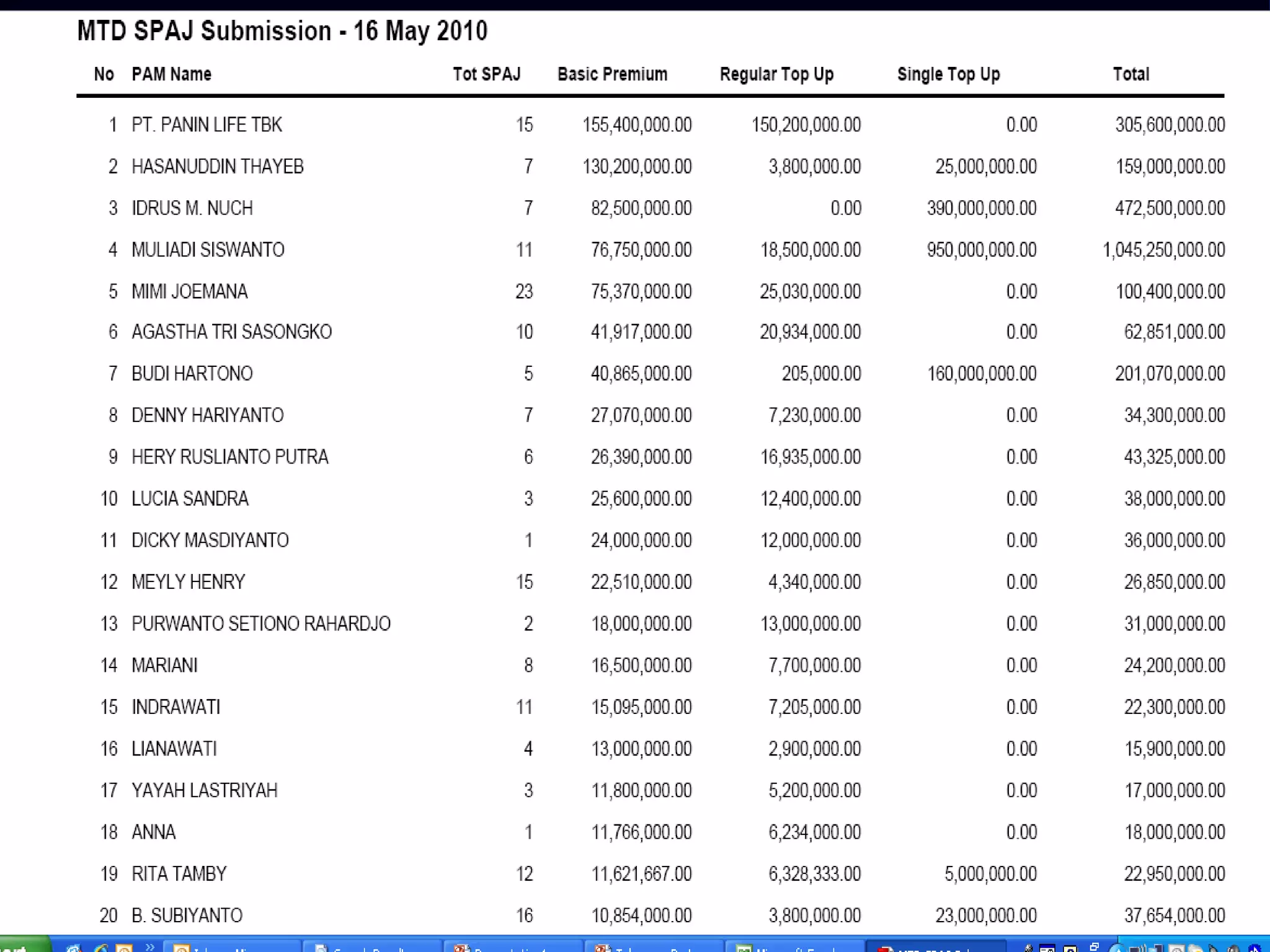Click the Tot SPAJ column header
The image size is (1270, 952).
coord(486,74)
